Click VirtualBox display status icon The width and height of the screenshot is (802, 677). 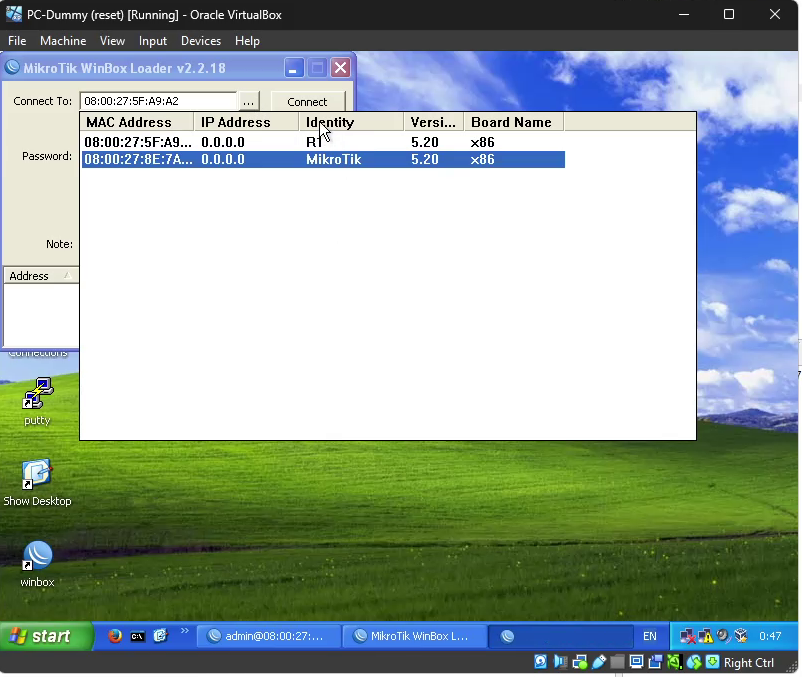pyautogui.click(x=636, y=662)
